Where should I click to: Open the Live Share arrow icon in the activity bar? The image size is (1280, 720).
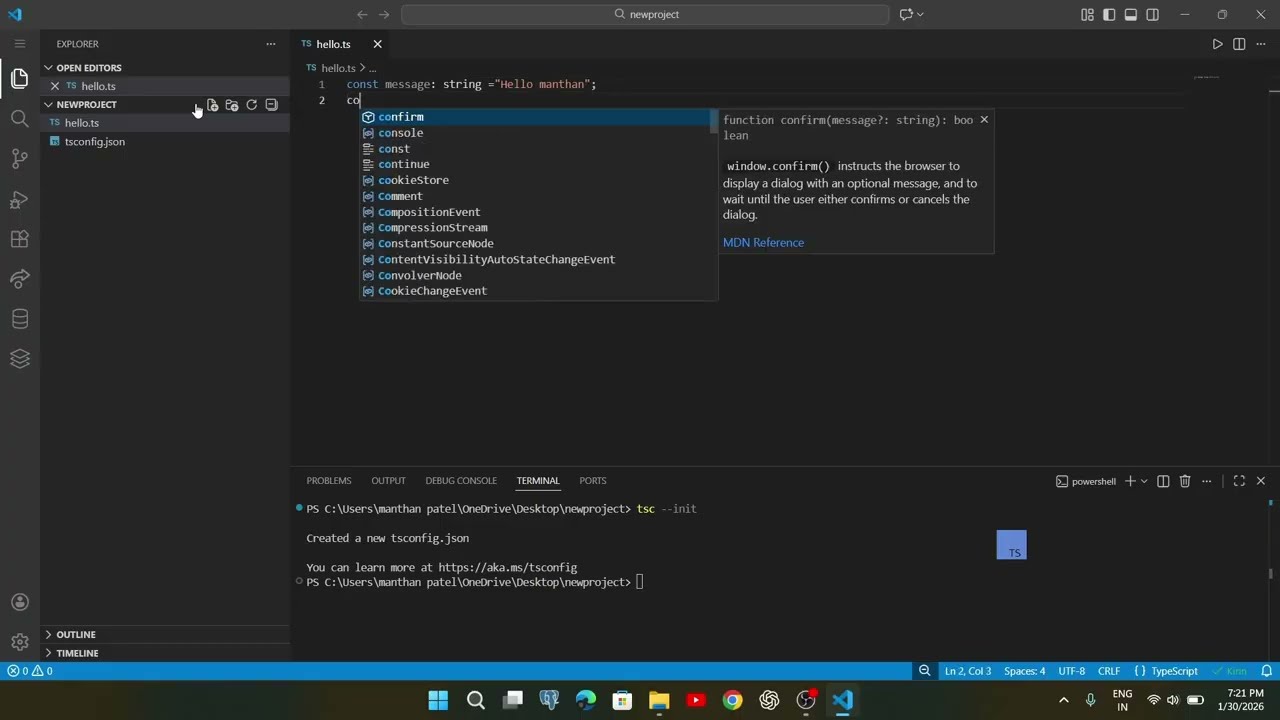(19, 279)
